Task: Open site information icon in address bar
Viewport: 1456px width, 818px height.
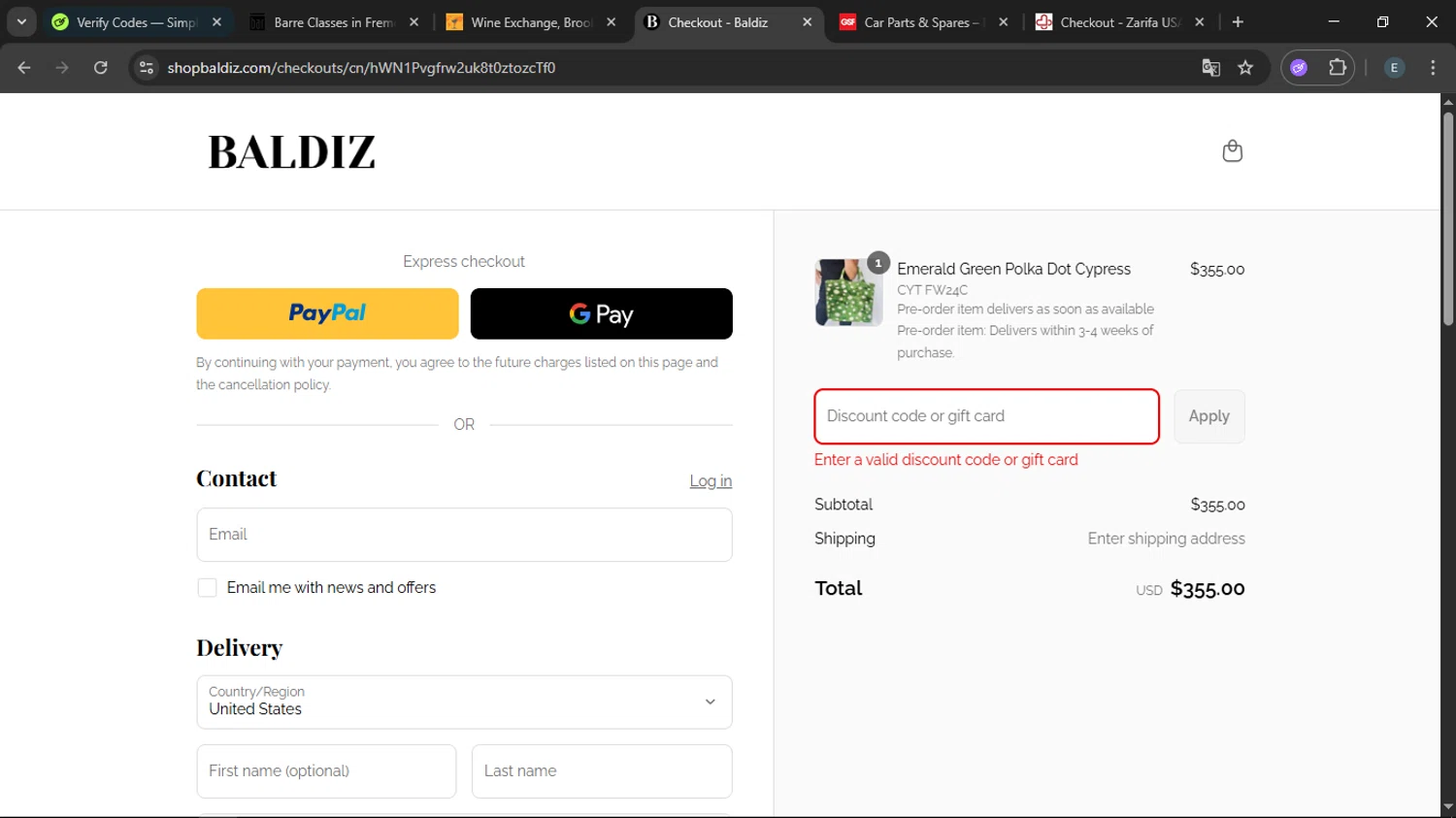Action: tap(147, 68)
